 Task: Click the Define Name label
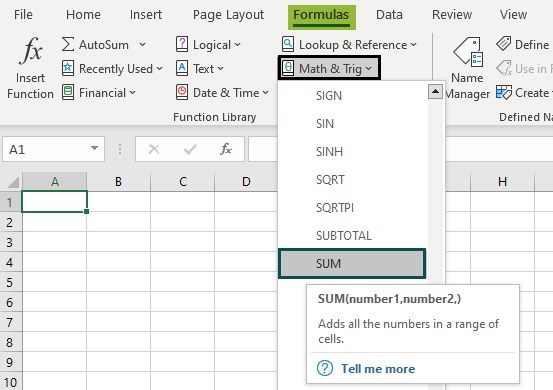[x=532, y=44]
